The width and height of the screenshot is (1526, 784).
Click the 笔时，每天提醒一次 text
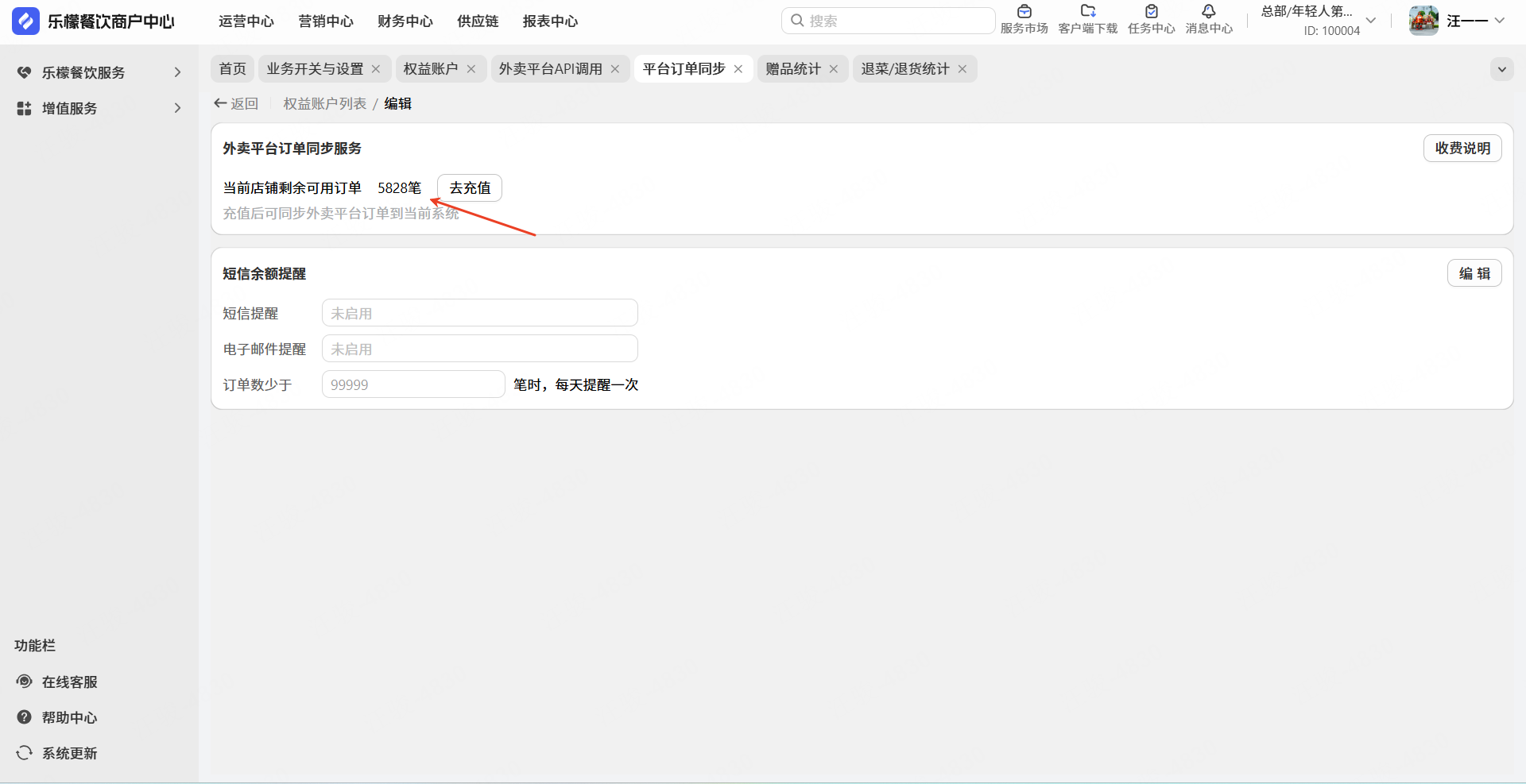(x=576, y=384)
